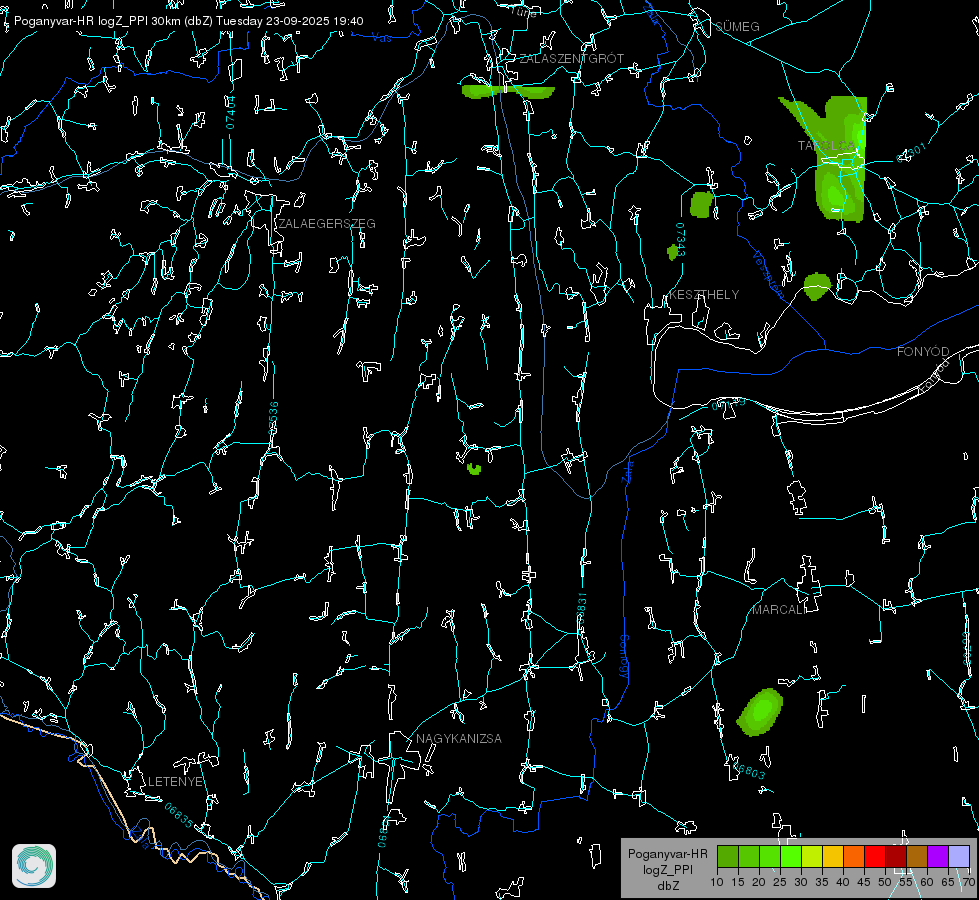Click the red 45-50 dBZ legend swatch

point(873,856)
